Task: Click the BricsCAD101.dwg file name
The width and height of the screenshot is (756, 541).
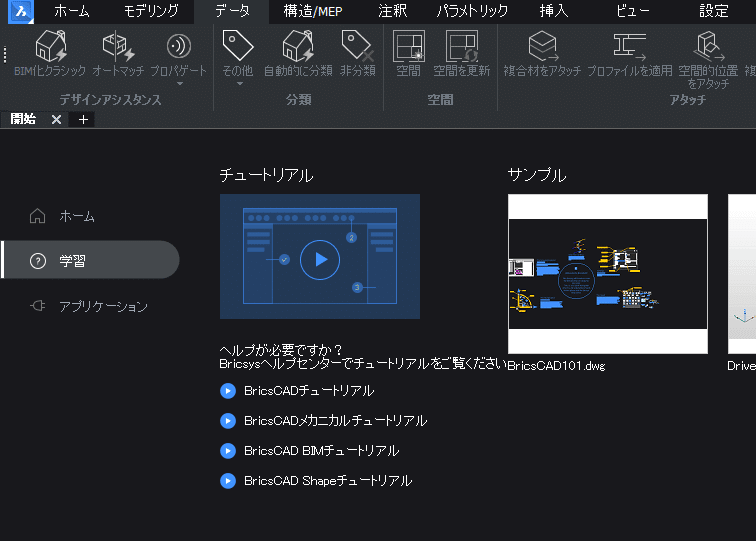Action: click(x=556, y=365)
